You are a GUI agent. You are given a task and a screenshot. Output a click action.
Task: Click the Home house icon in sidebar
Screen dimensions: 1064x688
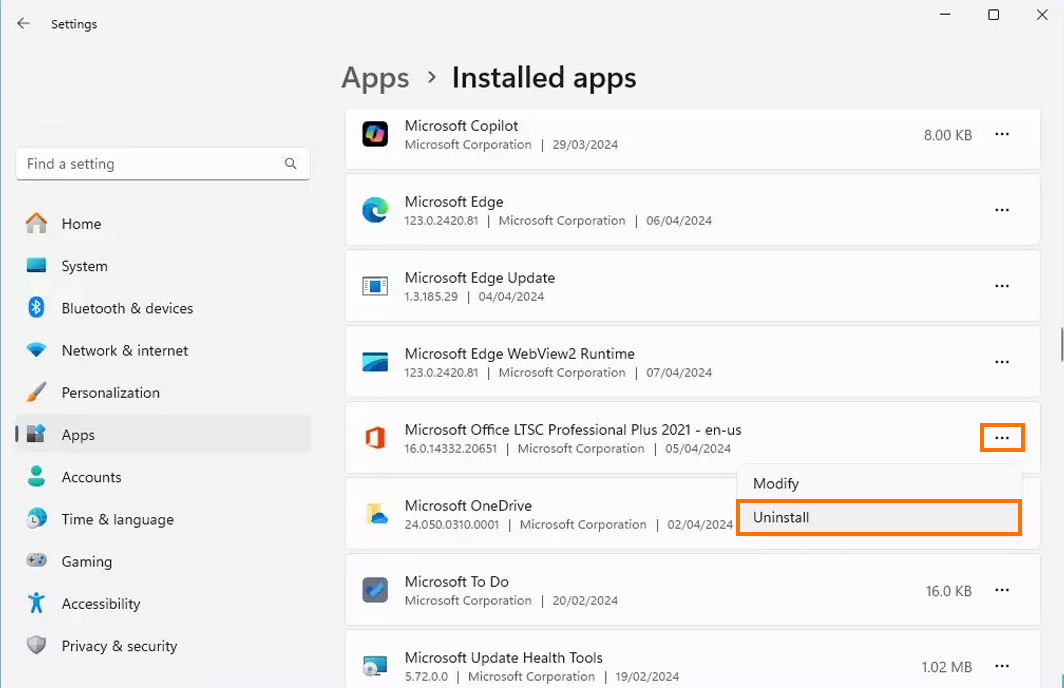click(36, 223)
